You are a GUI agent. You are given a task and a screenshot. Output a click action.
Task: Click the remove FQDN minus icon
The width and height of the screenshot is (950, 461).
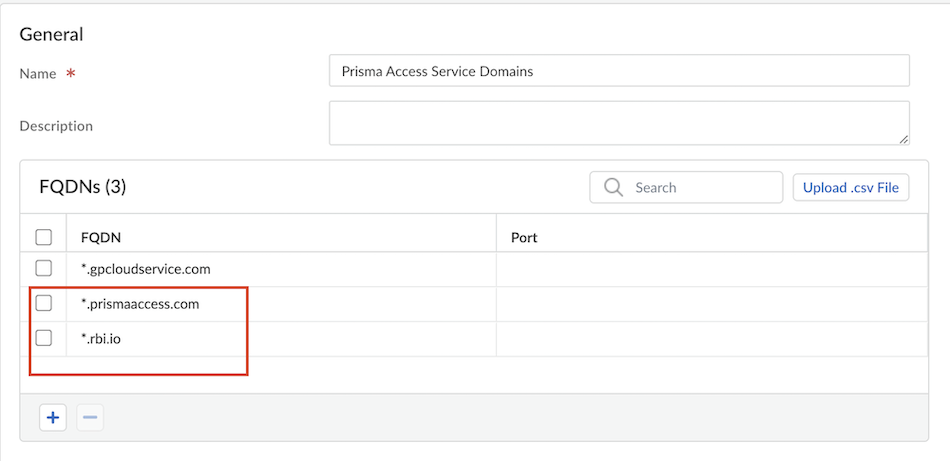(90, 418)
